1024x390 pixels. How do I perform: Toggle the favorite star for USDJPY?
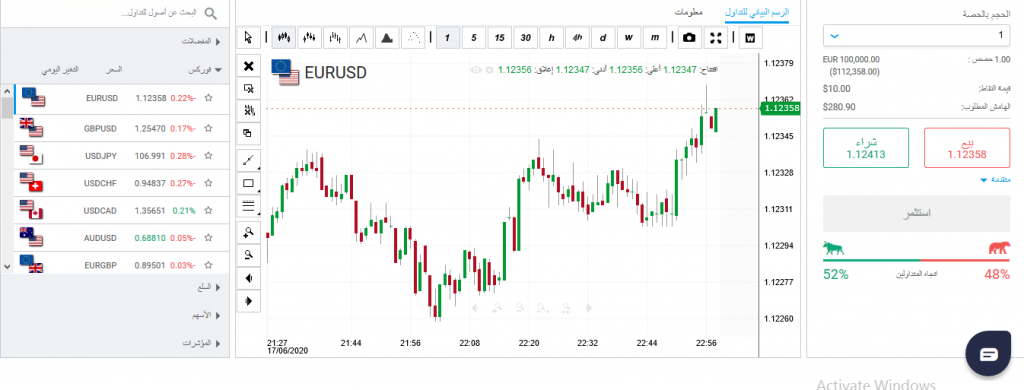(208, 155)
